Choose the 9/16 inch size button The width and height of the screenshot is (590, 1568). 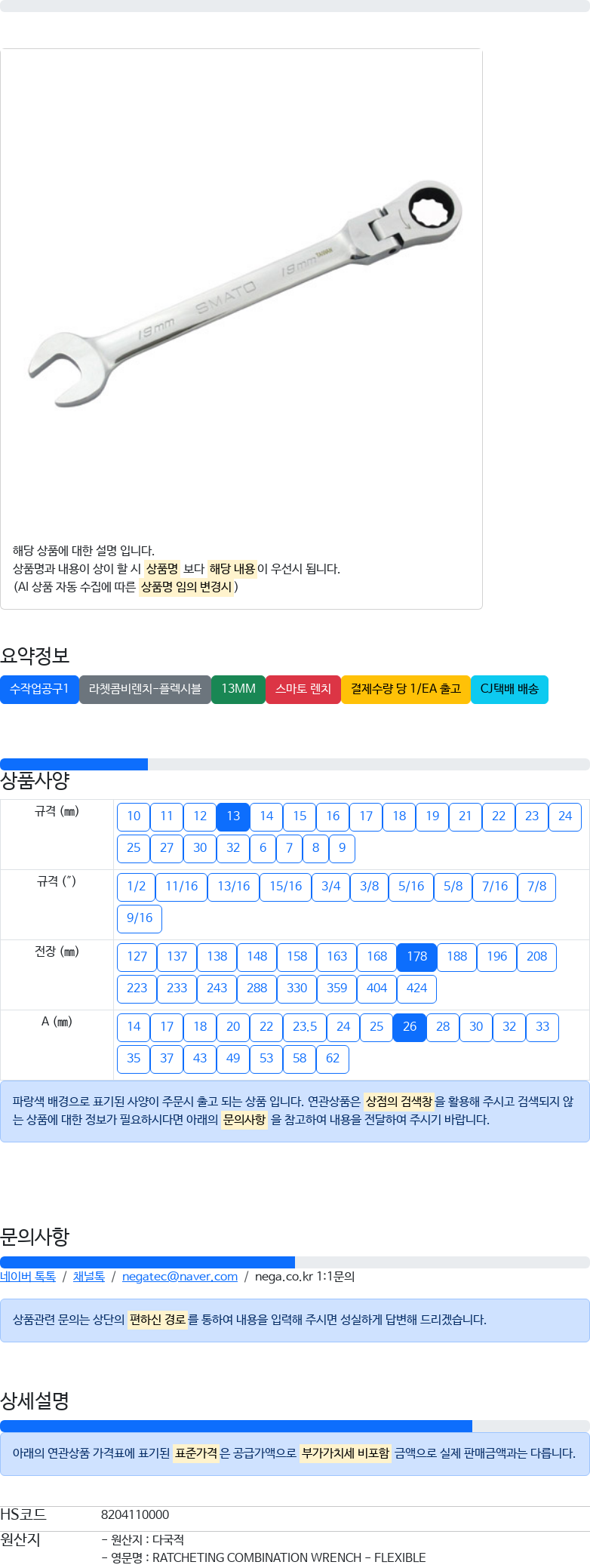click(140, 918)
